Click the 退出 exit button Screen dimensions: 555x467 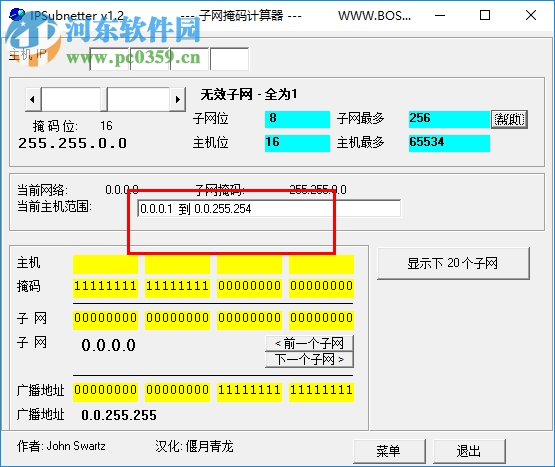(x=469, y=451)
